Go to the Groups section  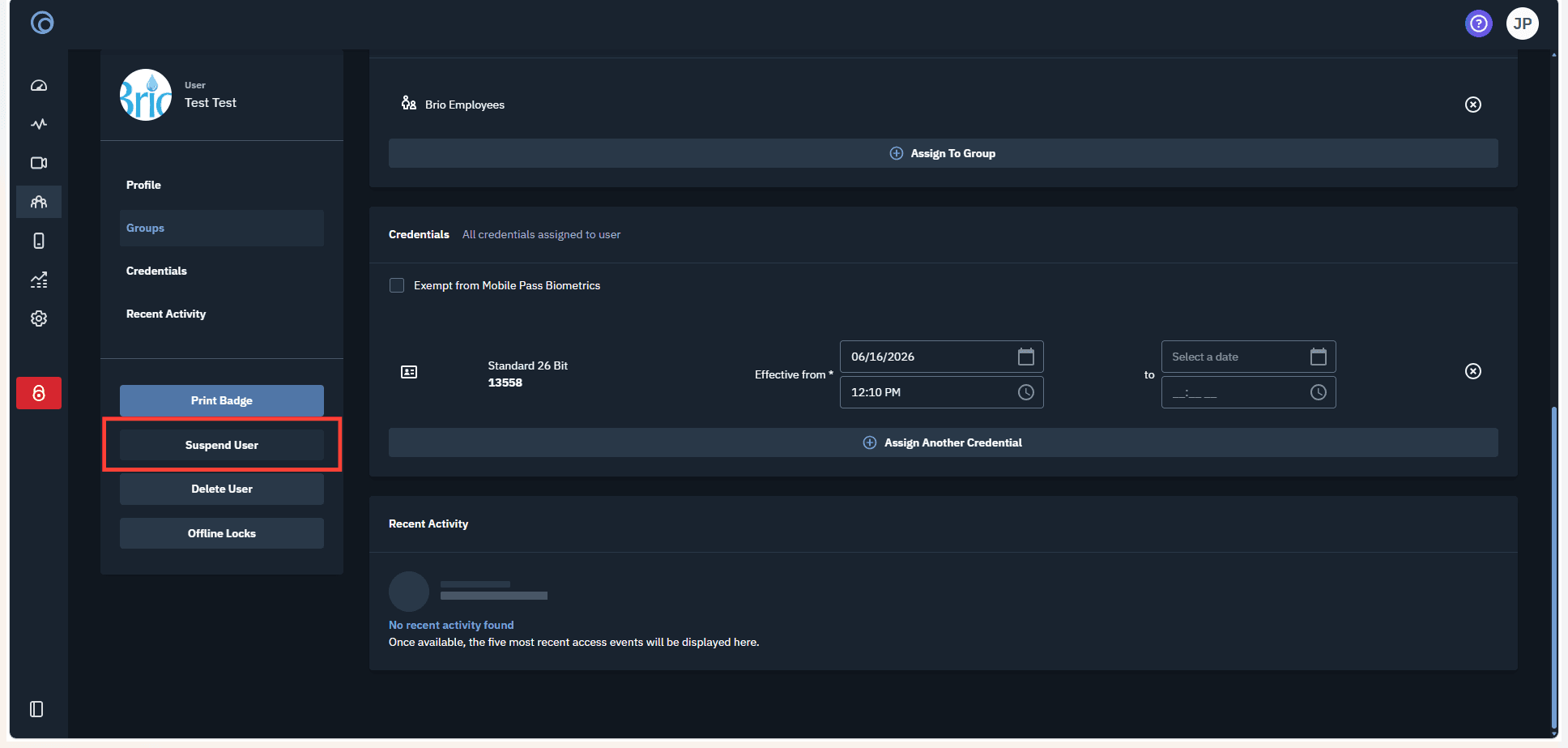tap(222, 228)
